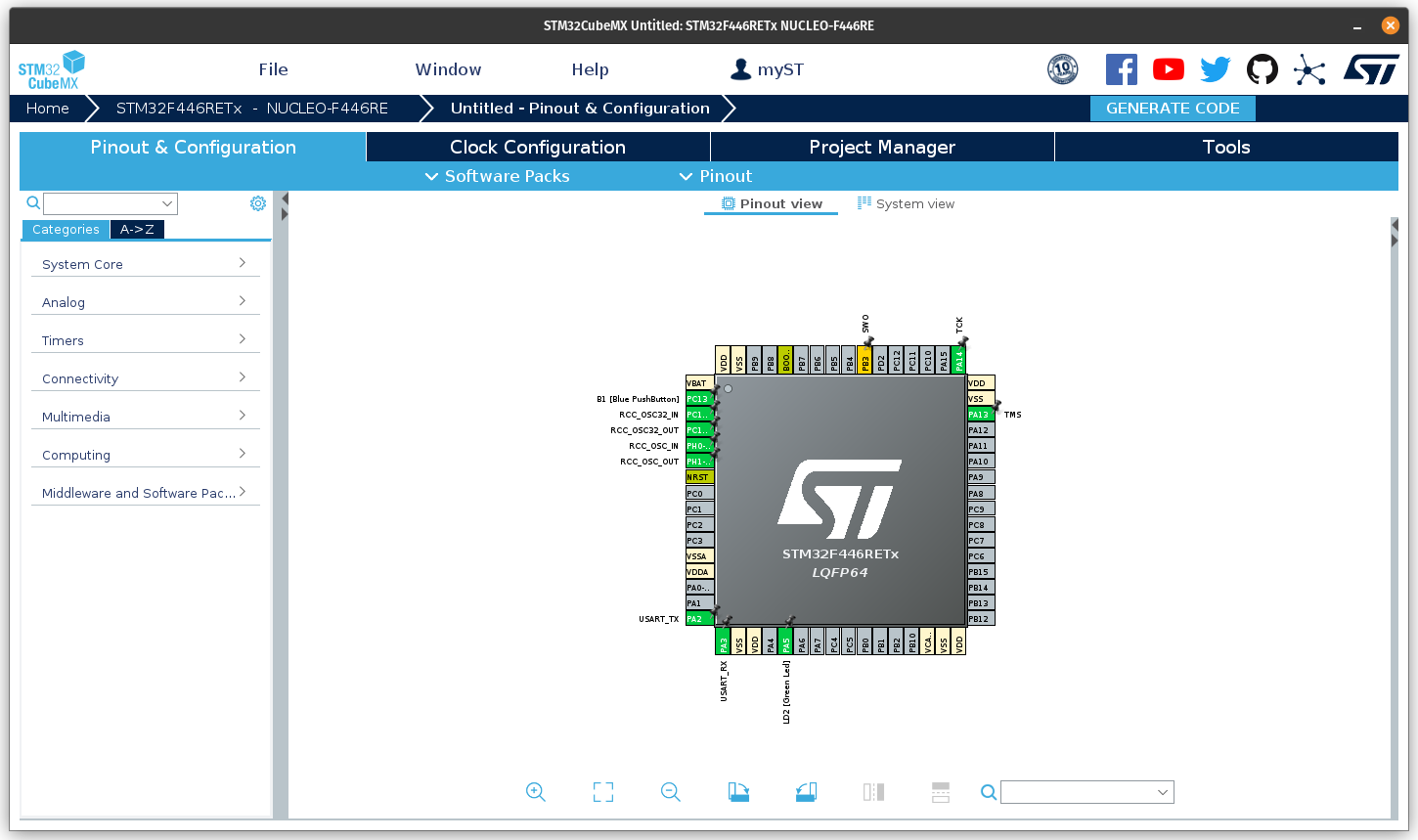Click the peripheral search magnifier icon

(33, 203)
